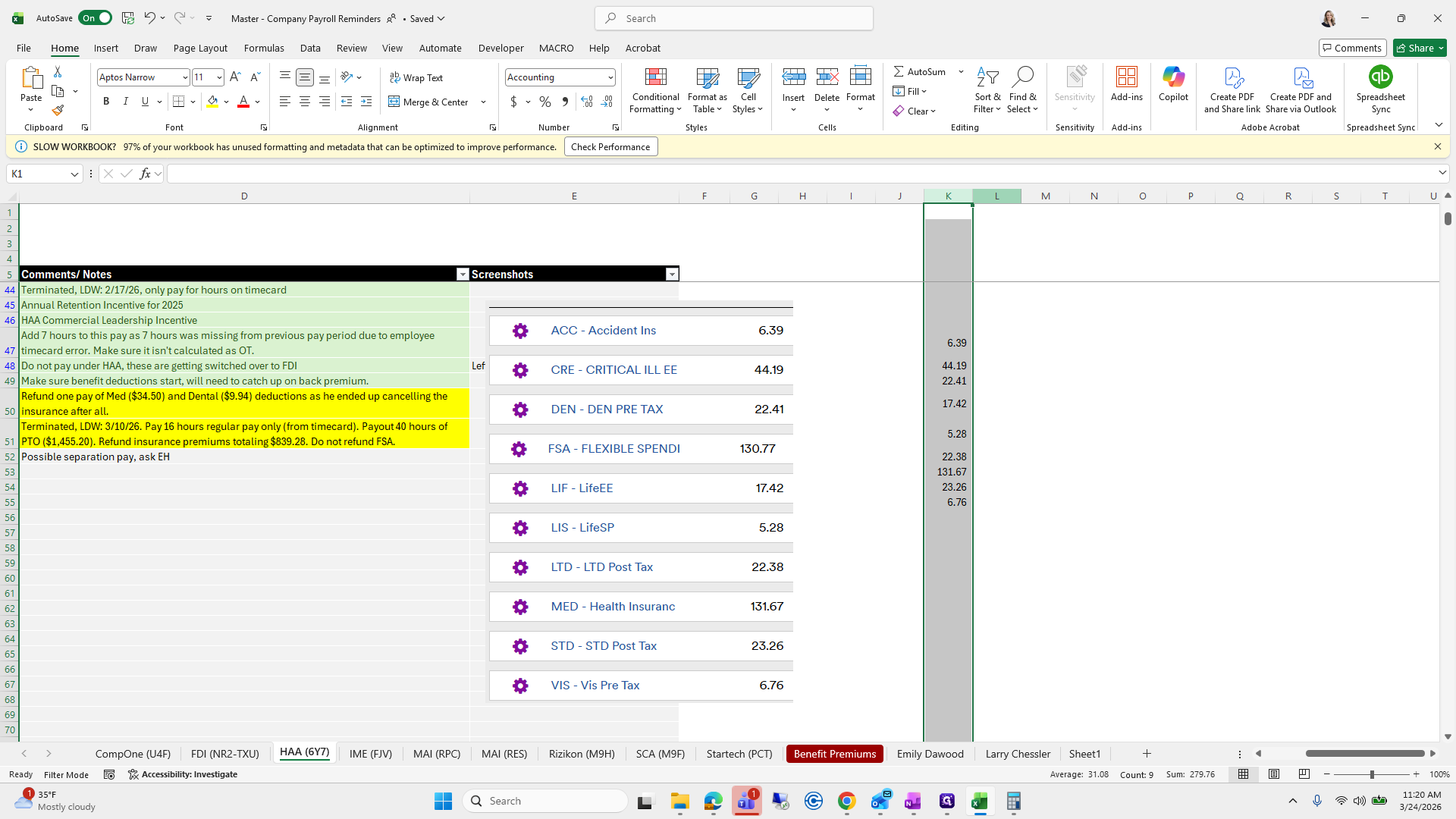This screenshot has height=819, width=1456.
Task: Toggle Wrap Text for selected cells
Action: (x=416, y=77)
